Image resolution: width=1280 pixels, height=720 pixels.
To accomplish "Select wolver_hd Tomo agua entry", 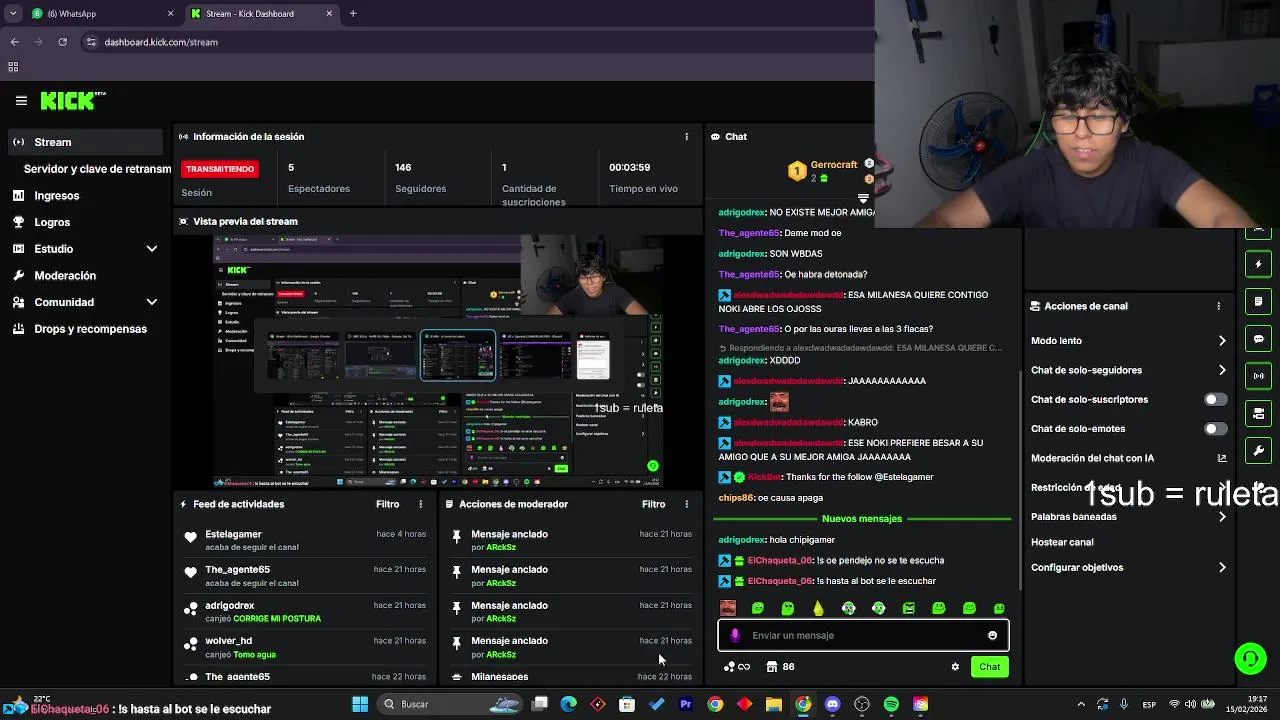I will click(305, 647).
